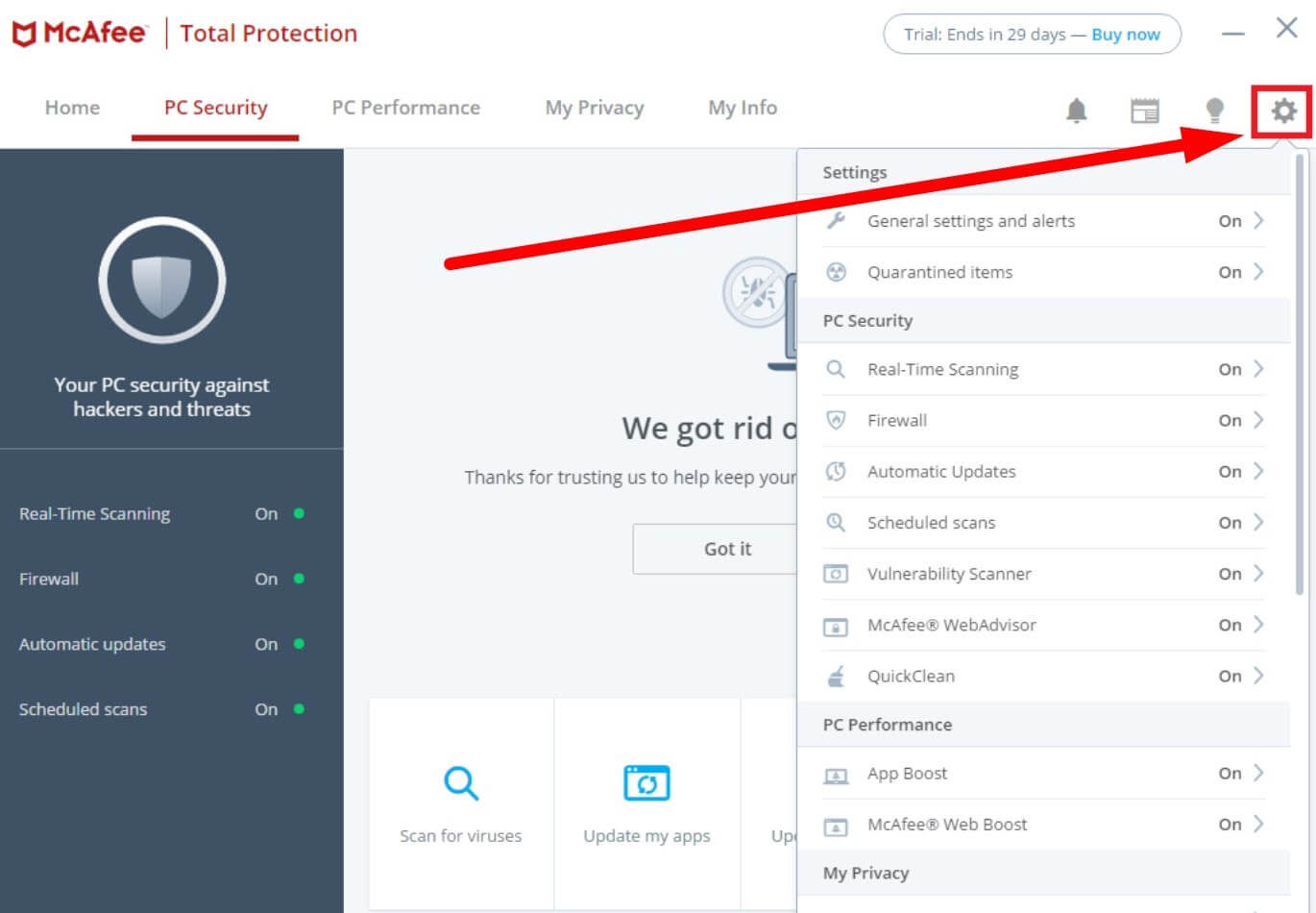Viewport: 1316px width, 913px height.
Task: Click the calendar icon in the toolbar
Action: click(1145, 111)
